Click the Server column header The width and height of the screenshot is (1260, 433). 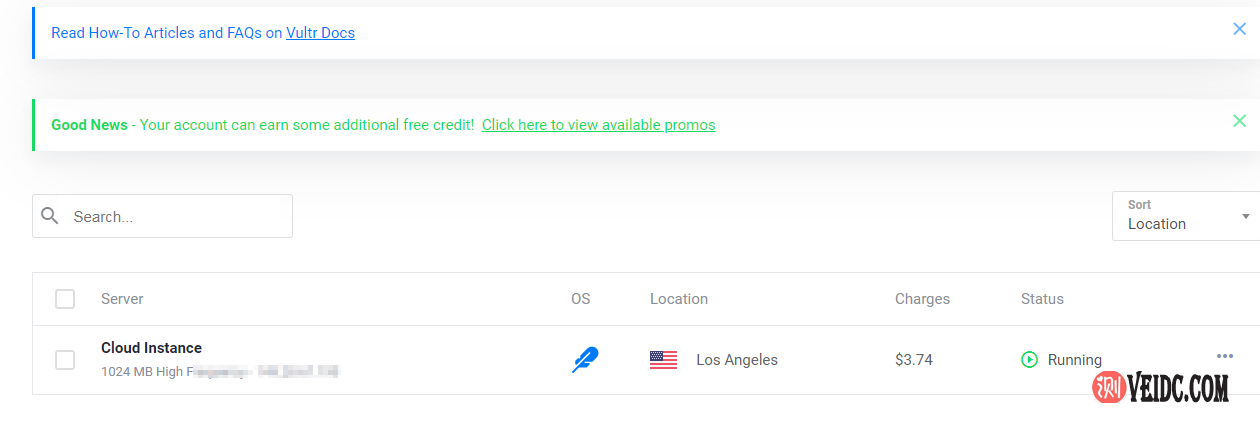[x=122, y=299]
